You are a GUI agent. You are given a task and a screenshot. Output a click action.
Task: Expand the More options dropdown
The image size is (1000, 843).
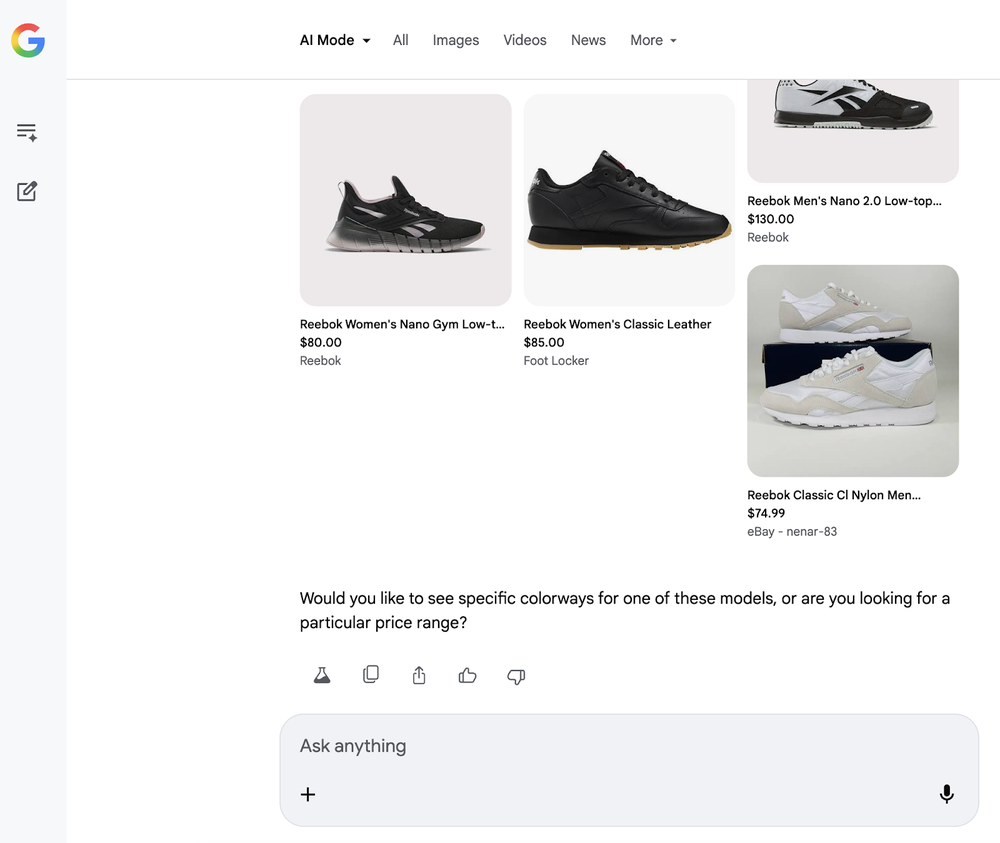(x=652, y=40)
